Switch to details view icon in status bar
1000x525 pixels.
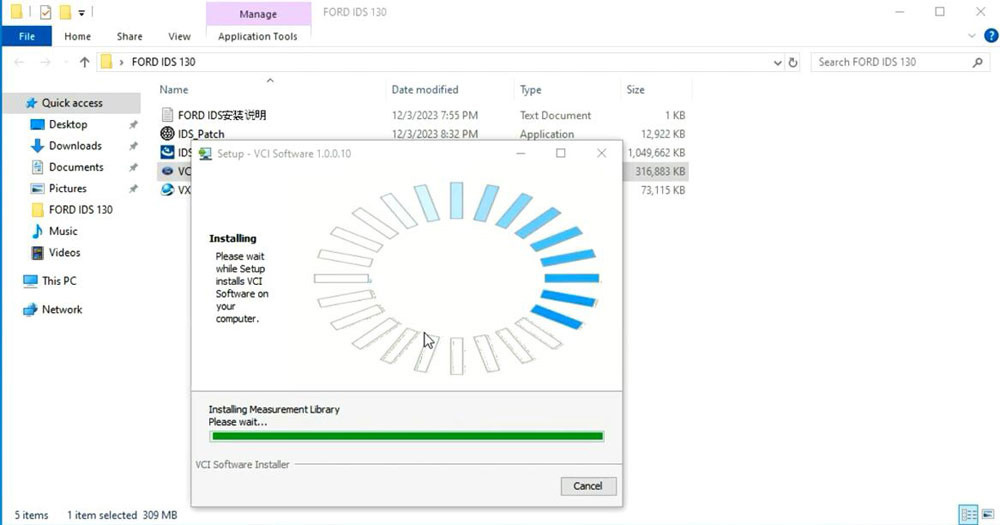point(968,514)
